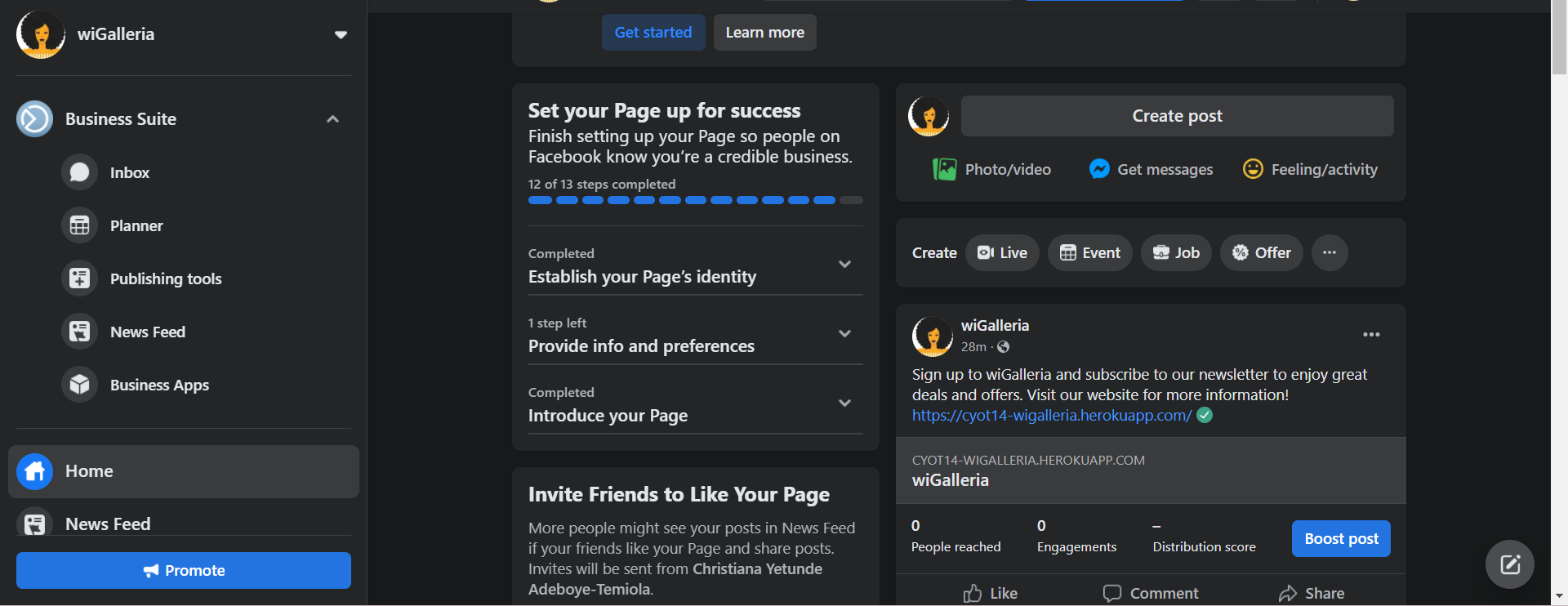The image size is (1568, 606).
Task: Click the 12 of 13 steps completed text
Action: pos(602,185)
